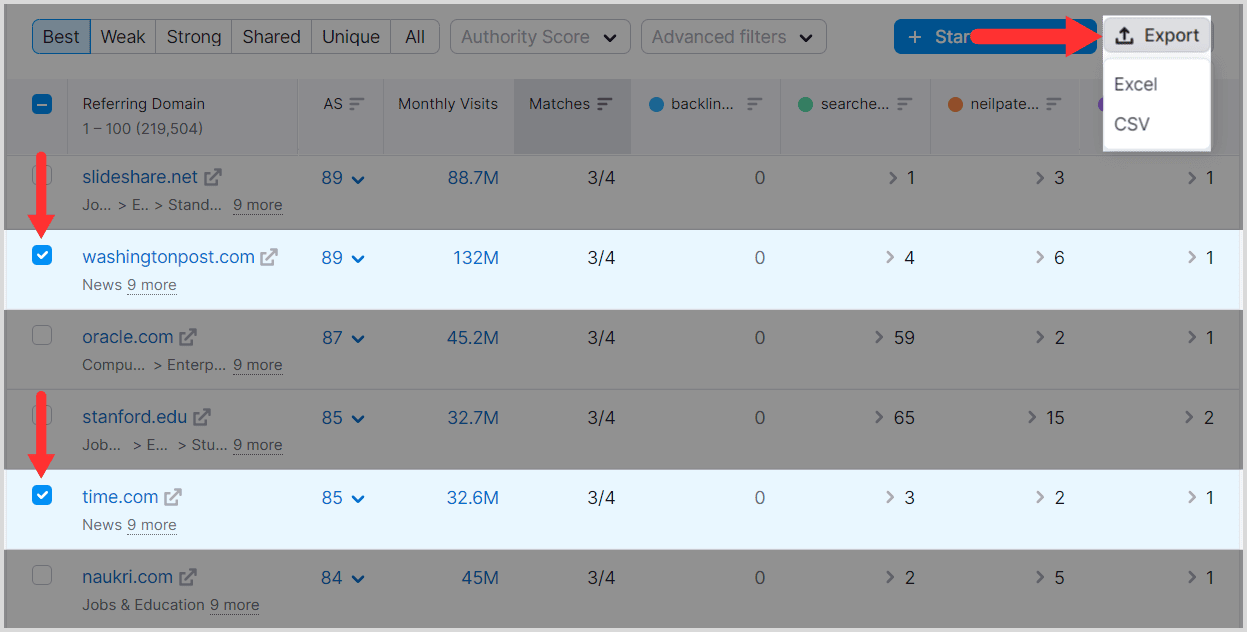Choose CSV from the Export menu

1132,124
